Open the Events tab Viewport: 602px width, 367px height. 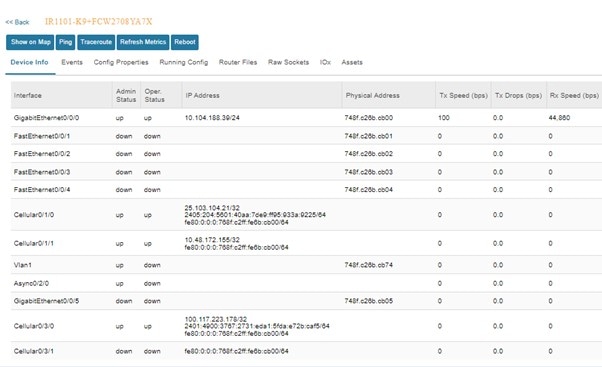pyautogui.click(x=72, y=62)
